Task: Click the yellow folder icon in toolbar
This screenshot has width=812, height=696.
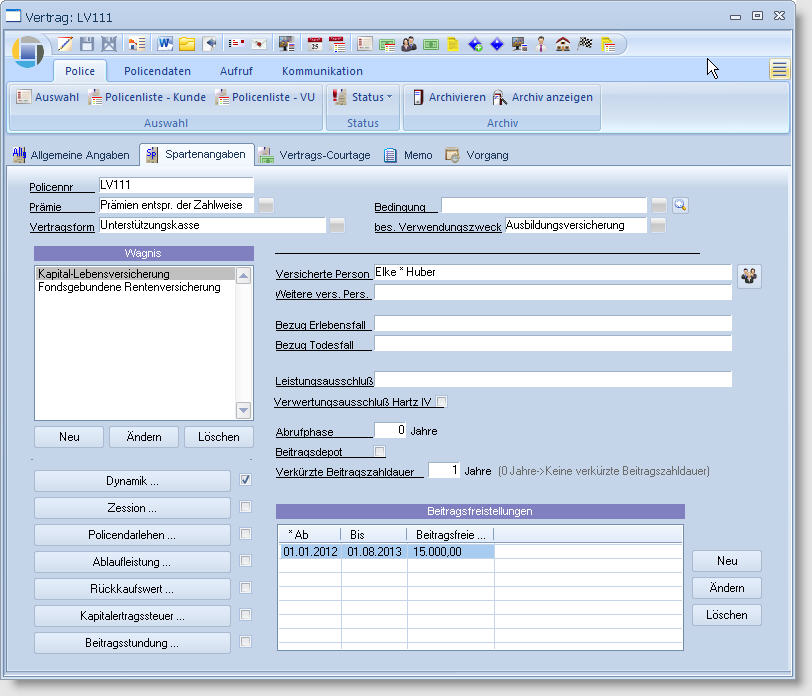Action: tap(187, 44)
